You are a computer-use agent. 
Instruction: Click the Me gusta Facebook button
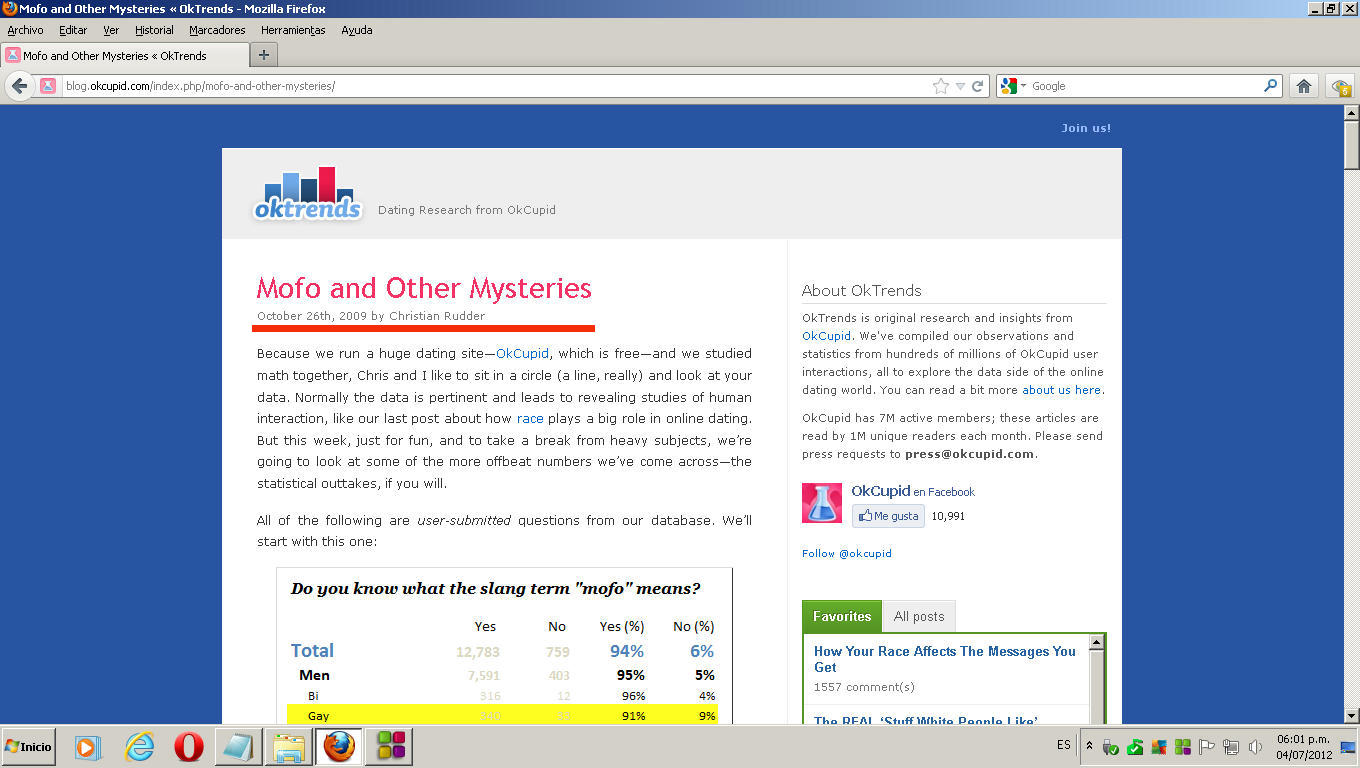888,516
